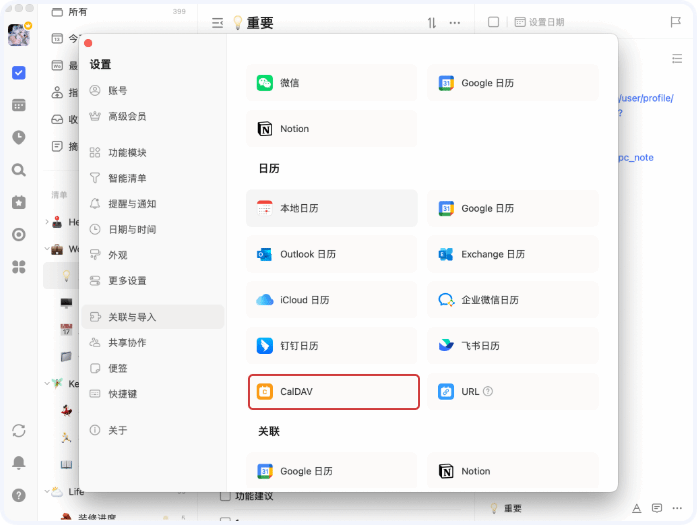Switch to 外观 settings
This screenshot has height=525, width=697.
[118, 255]
